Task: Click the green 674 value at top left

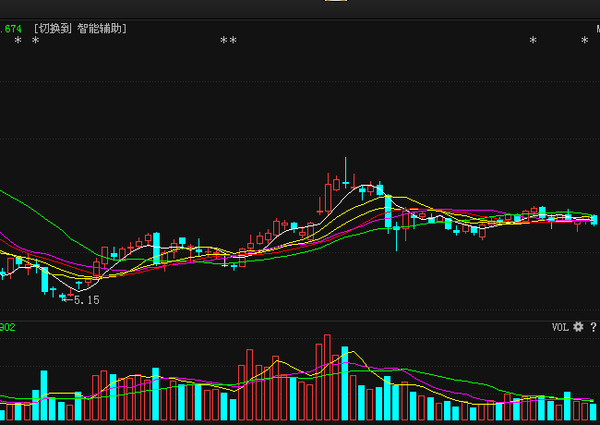Action: (x=12, y=29)
